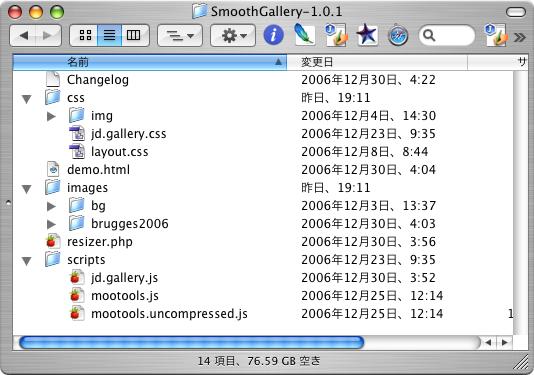The width and height of the screenshot is (534, 375).
Task: Click the brugges2006 folder name
Action: [130, 224]
